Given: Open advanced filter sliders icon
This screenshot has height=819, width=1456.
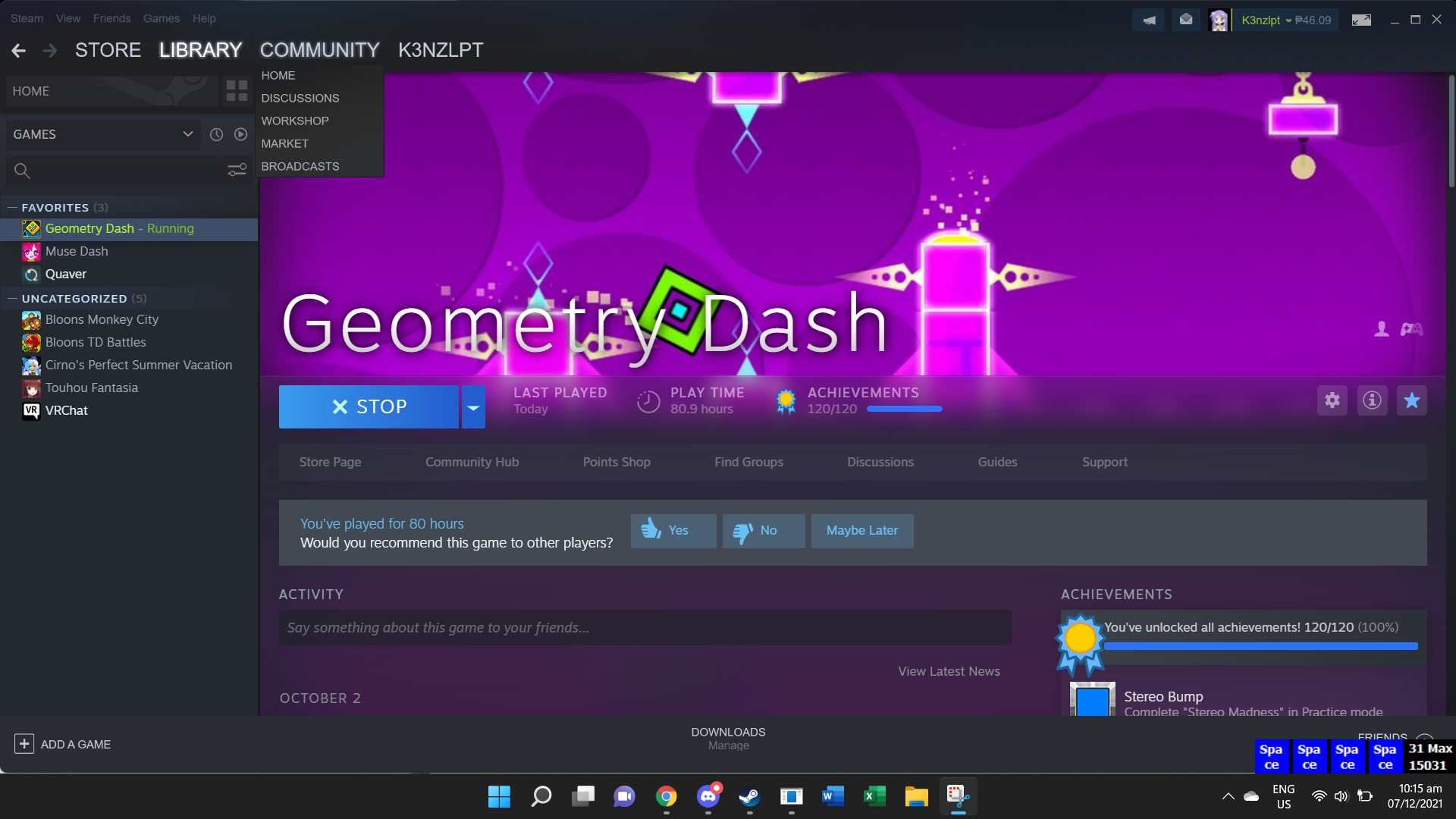Looking at the screenshot, I should tap(237, 170).
